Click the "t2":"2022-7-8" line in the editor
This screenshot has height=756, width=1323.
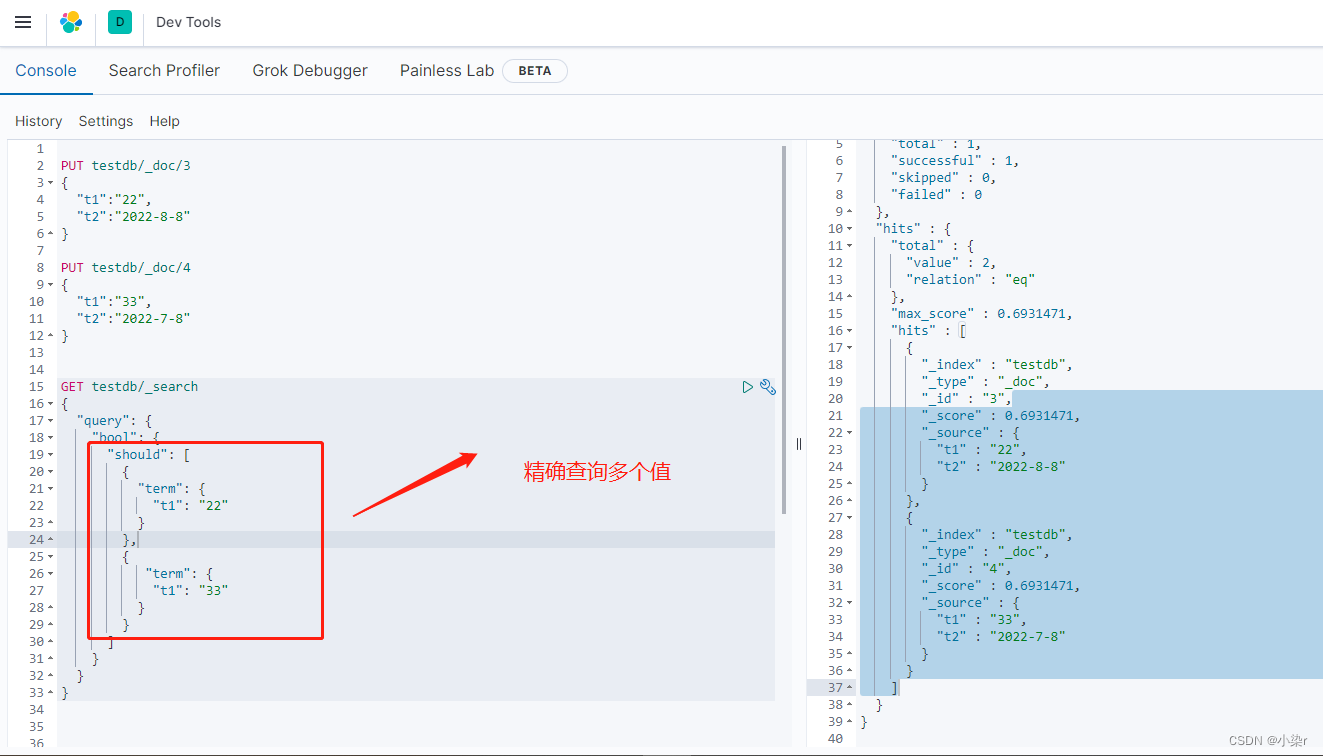(133, 319)
